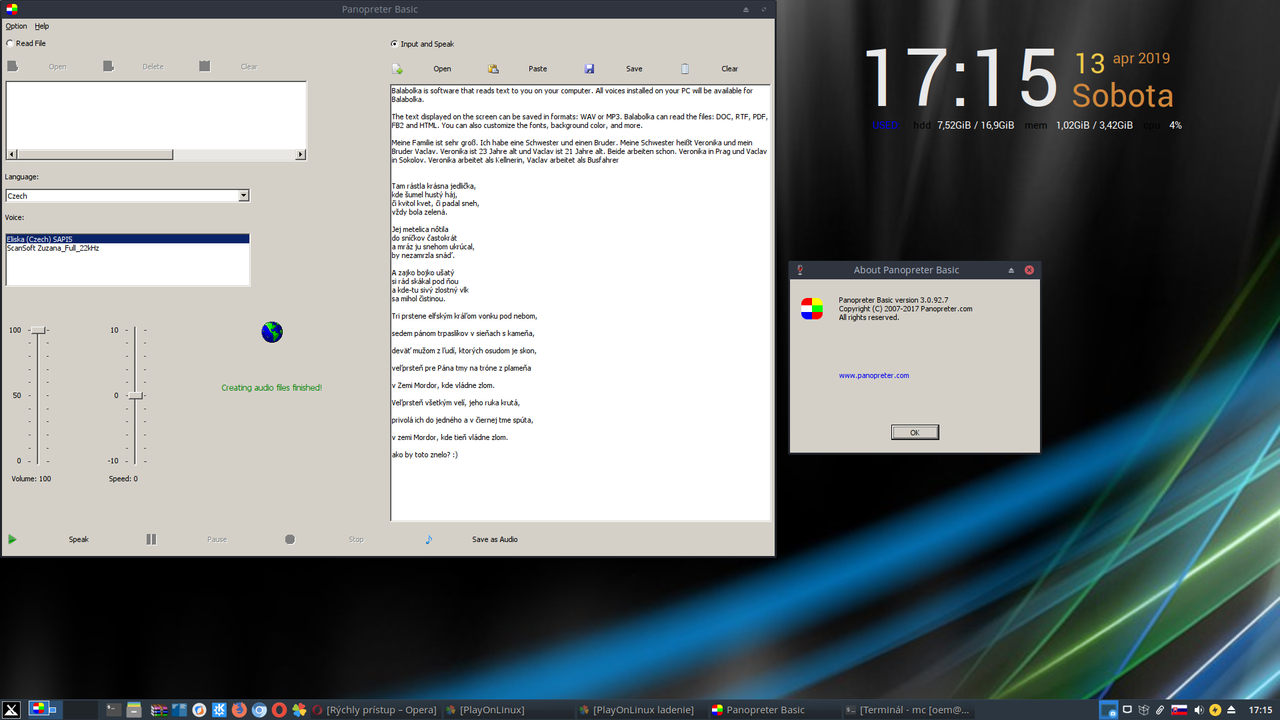The image size is (1280, 720).
Task: Switch to Terminál - mc taskbar entry
Action: [x=907, y=710]
